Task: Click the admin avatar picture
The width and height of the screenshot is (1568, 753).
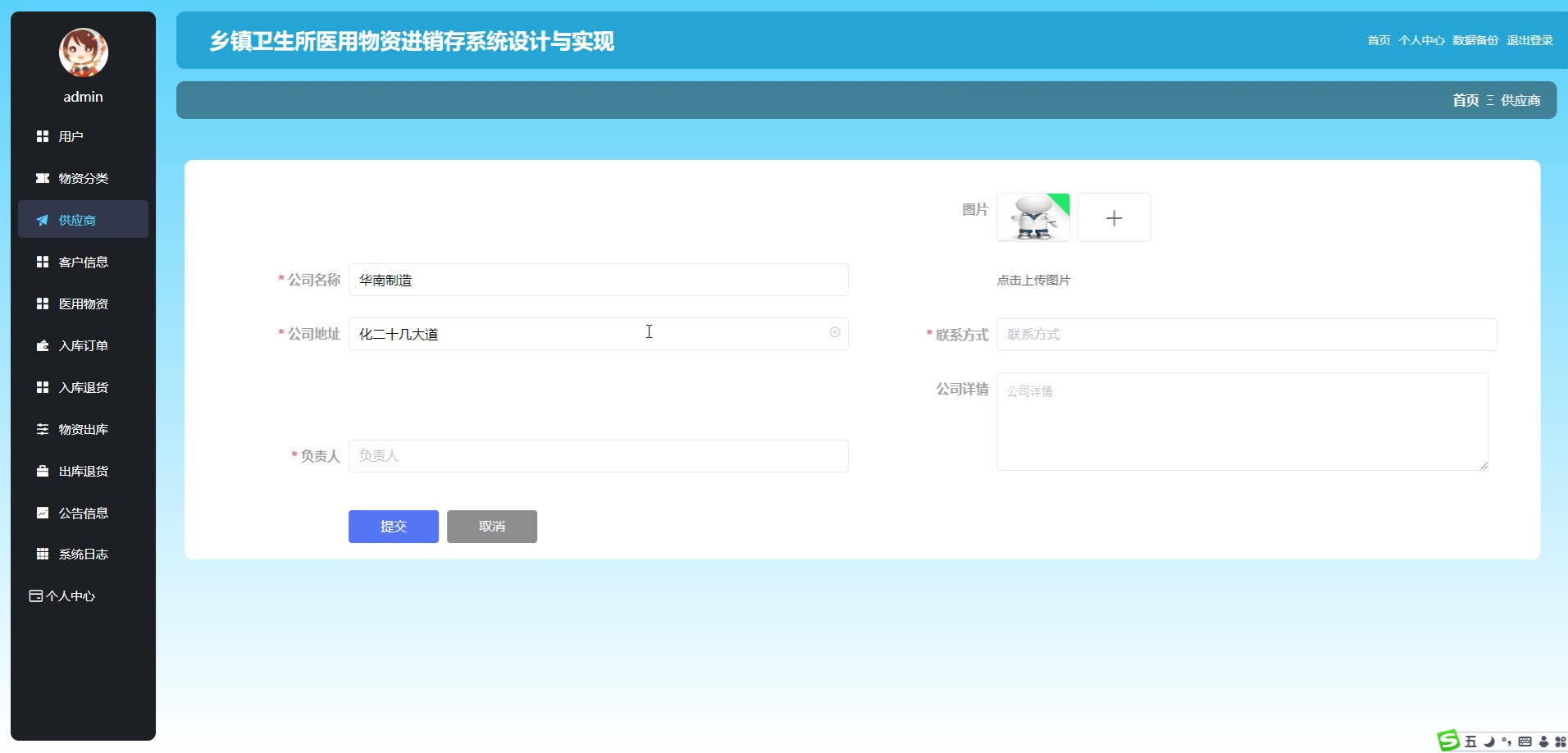Action: point(84,52)
